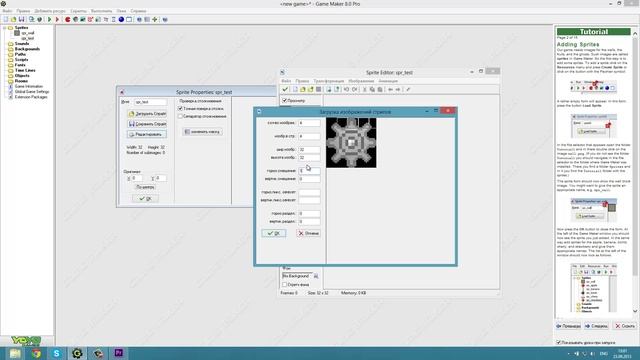The height and width of the screenshot is (360, 640).
Task: Click Redo icon in Sprite Editor toolbar
Action: pyautogui.click(x=354, y=89)
